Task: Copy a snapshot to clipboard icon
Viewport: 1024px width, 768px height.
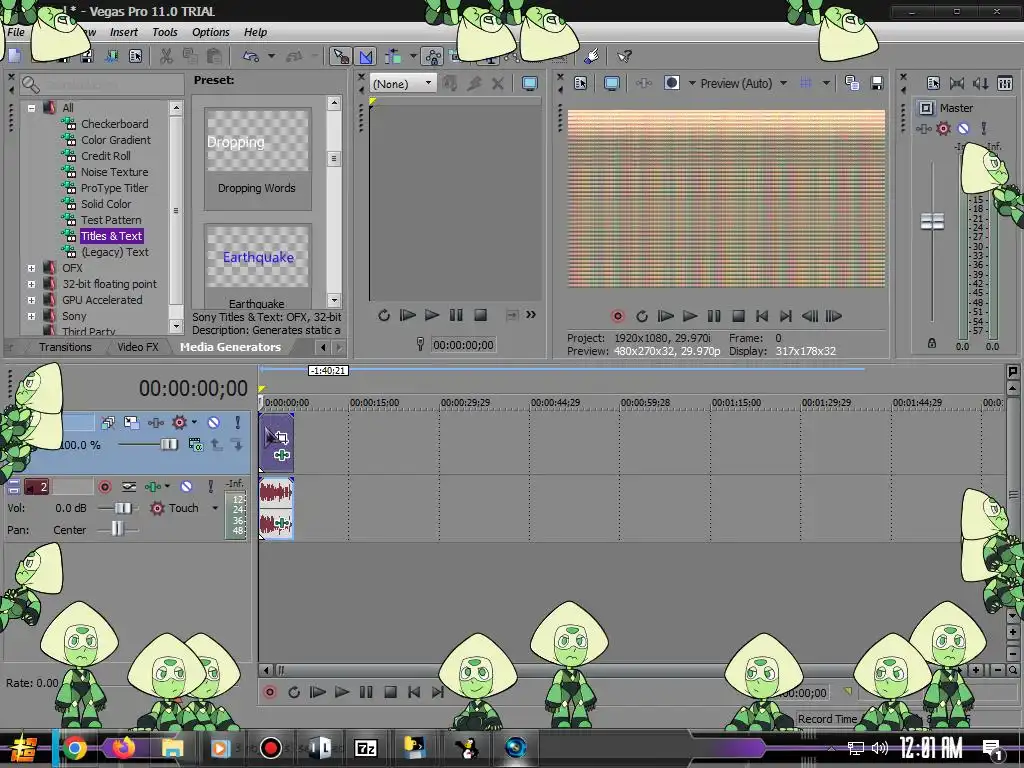Action: click(852, 83)
